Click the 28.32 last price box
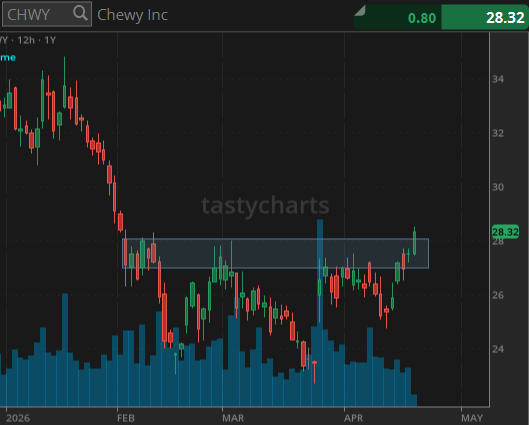529x425 pixels. click(x=485, y=18)
